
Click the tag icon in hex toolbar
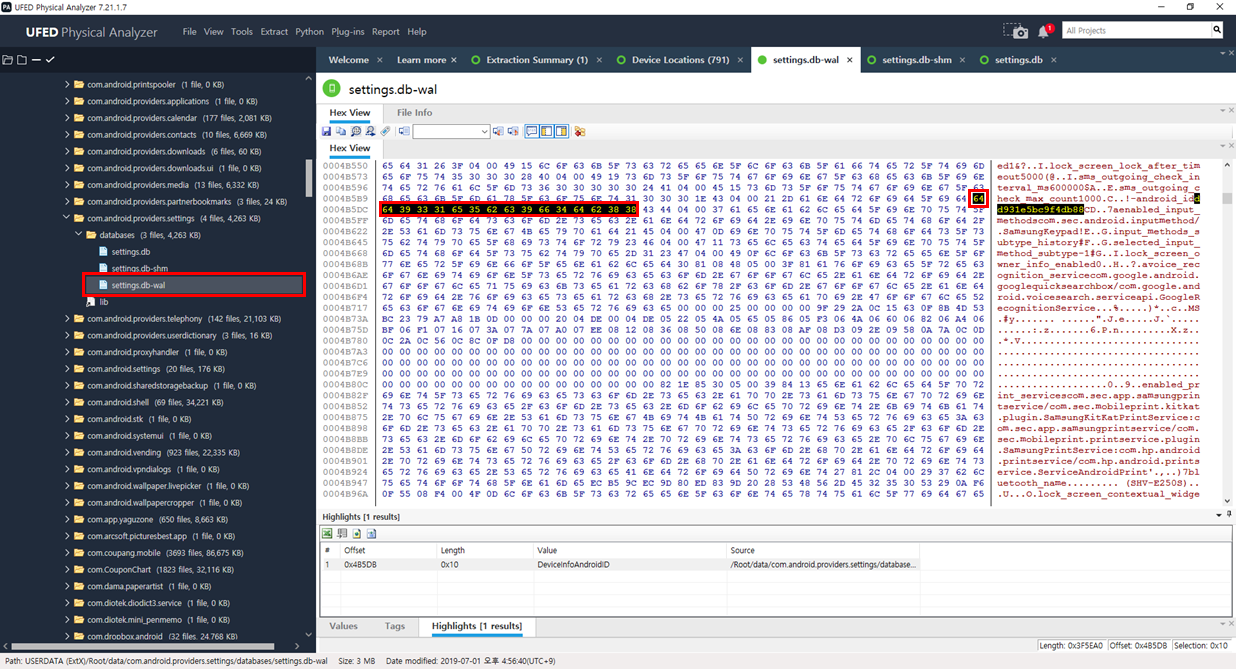point(385,131)
